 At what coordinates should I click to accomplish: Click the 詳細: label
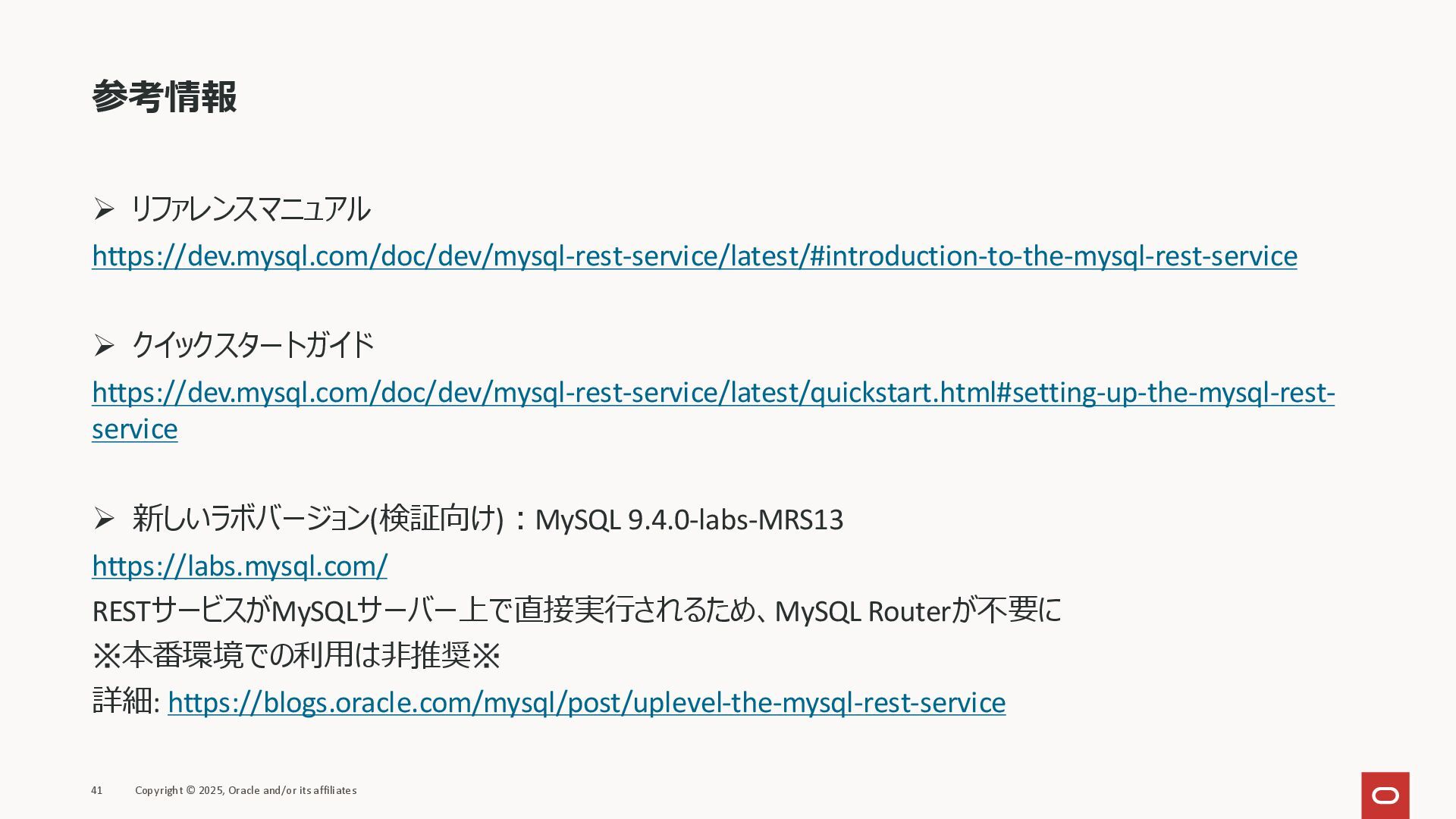pyautogui.click(x=126, y=701)
